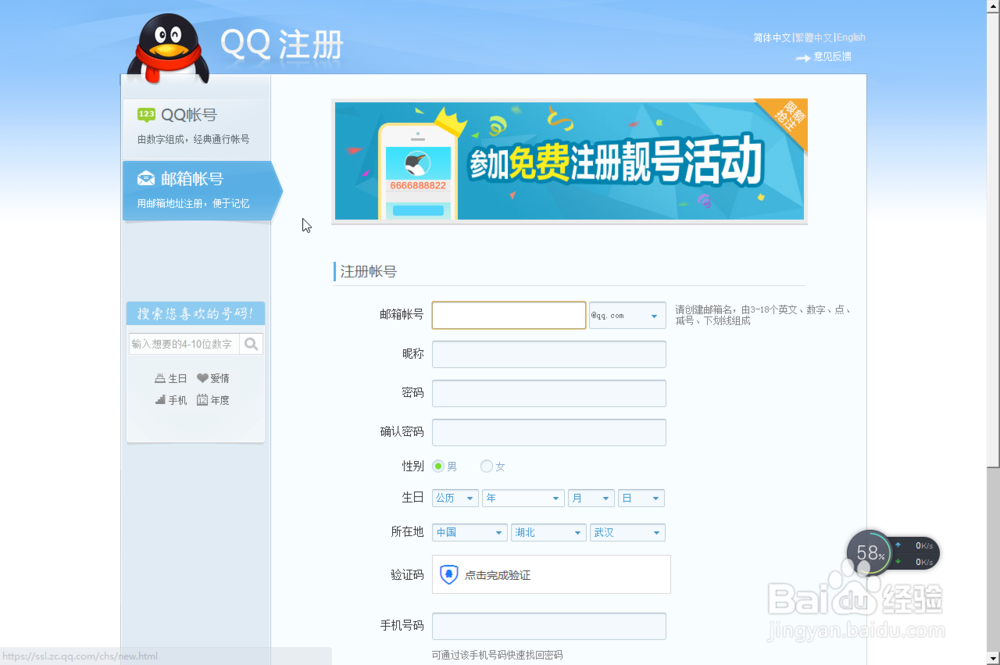Open the 意见反馈 feedback link

(x=832, y=57)
